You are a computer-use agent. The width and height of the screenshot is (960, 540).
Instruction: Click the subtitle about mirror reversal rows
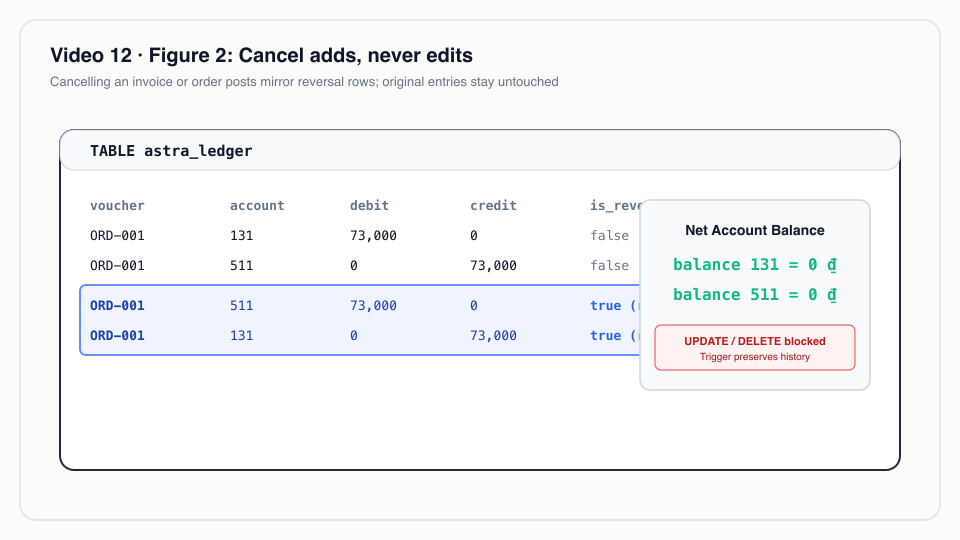coord(304,82)
